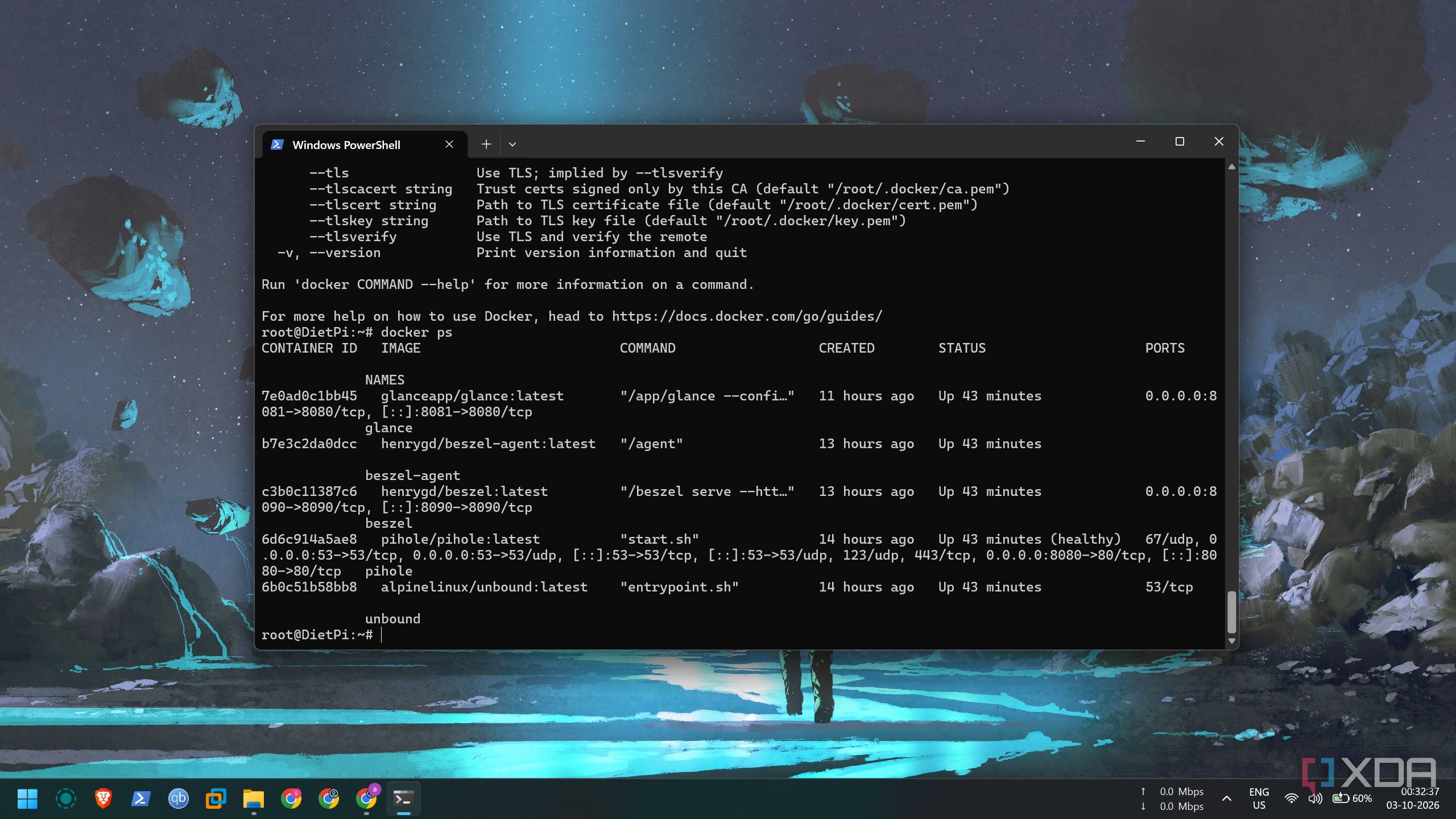Click the terminal scrollbar thumb

[x=1231, y=612]
